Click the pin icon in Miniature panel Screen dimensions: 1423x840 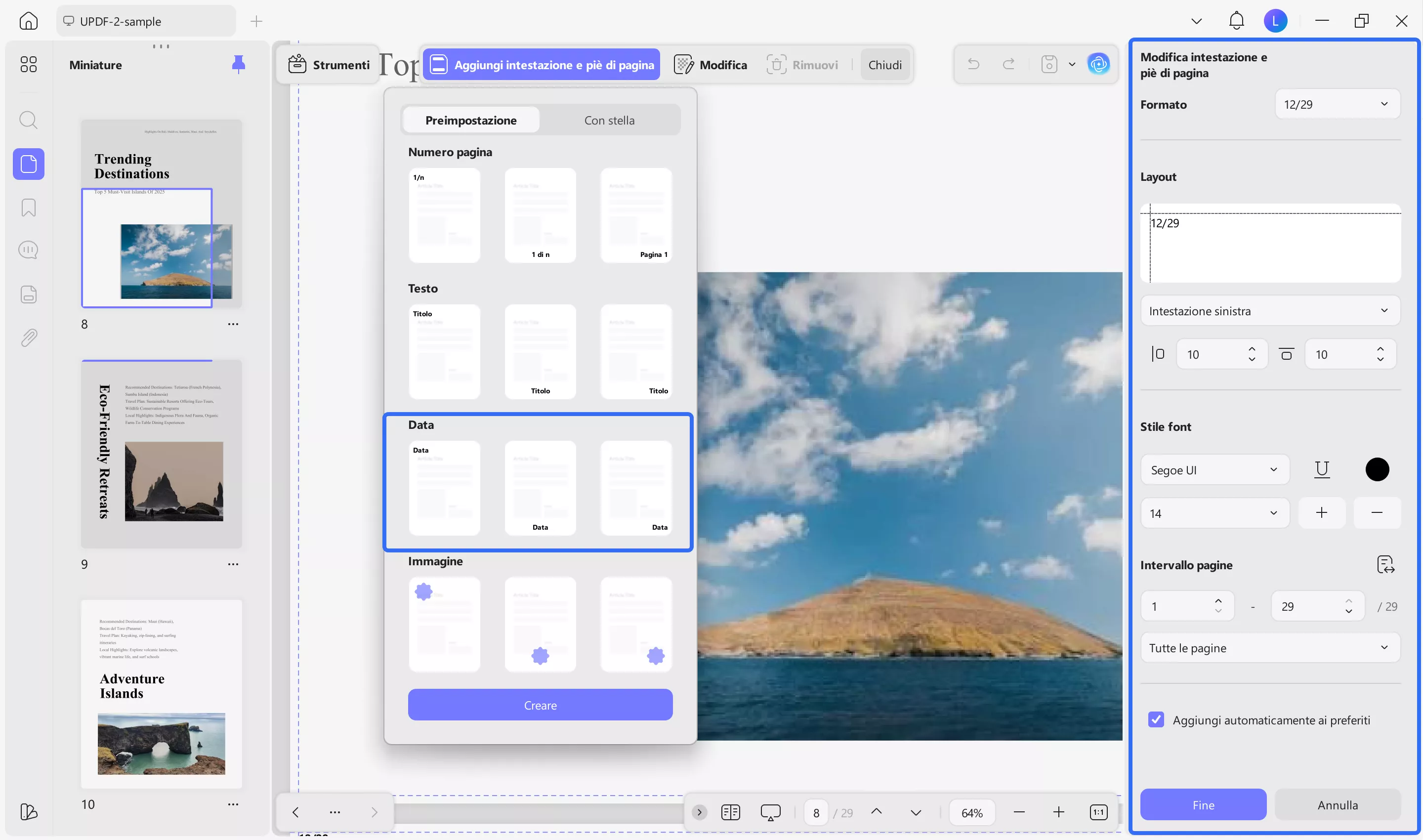pyautogui.click(x=238, y=65)
